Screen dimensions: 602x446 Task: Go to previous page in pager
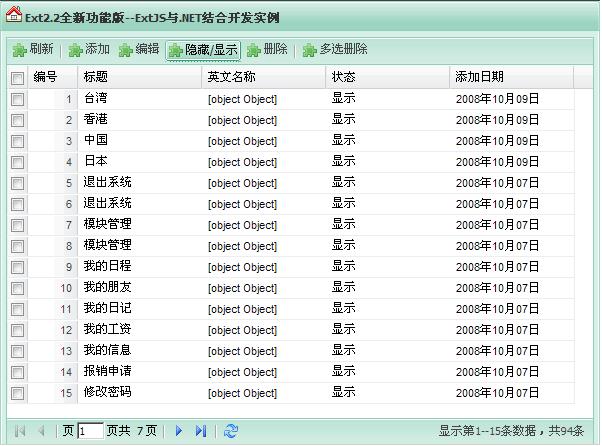[x=41, y=431]
